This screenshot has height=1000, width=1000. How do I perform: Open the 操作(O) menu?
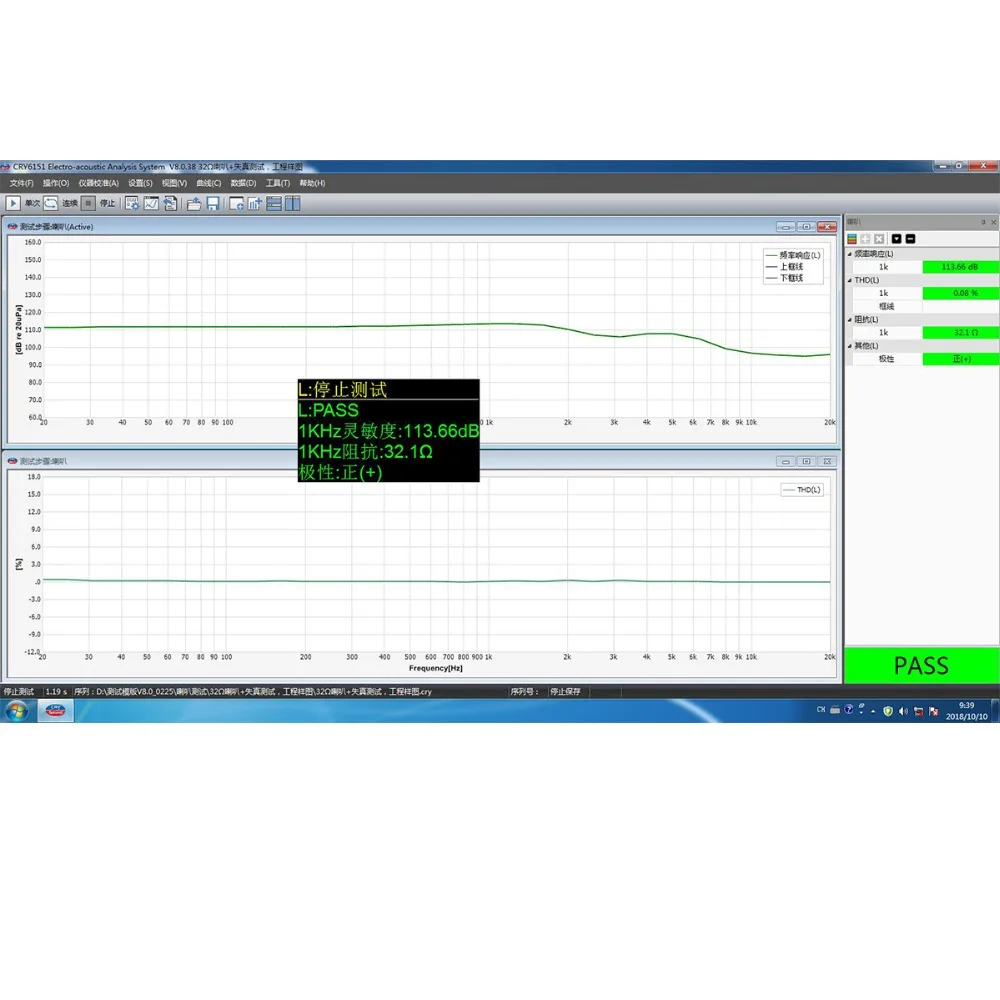click(x=55, y=183)
